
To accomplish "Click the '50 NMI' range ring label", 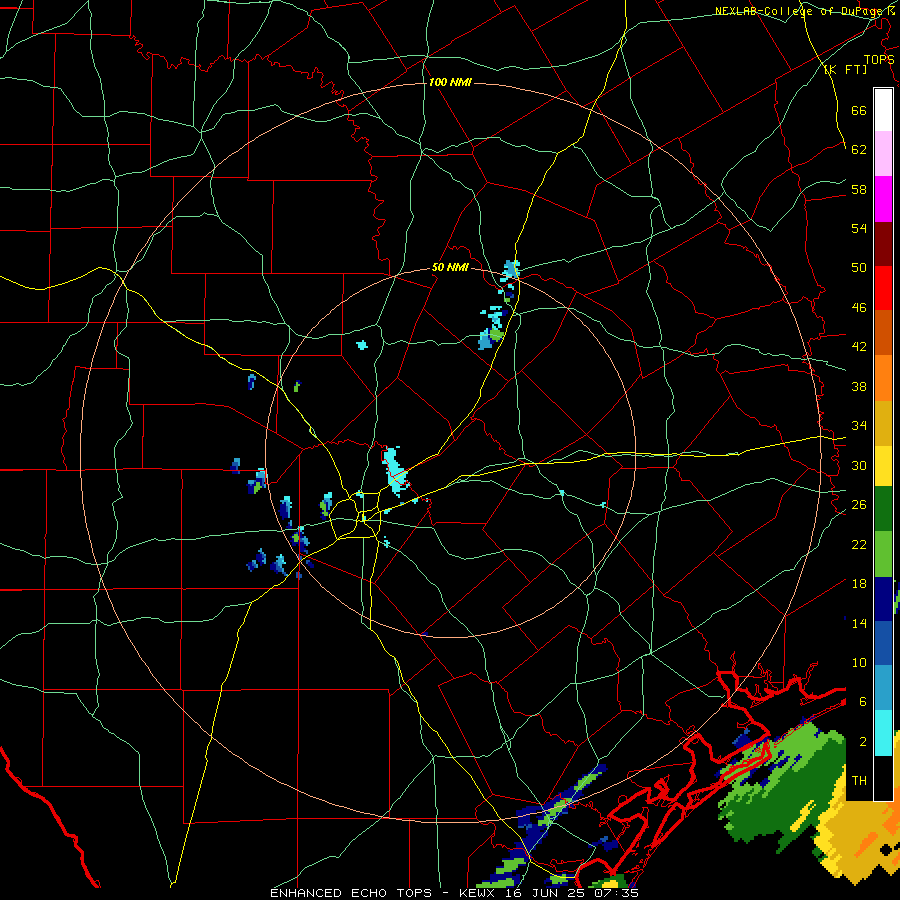I will pos(450,267).
